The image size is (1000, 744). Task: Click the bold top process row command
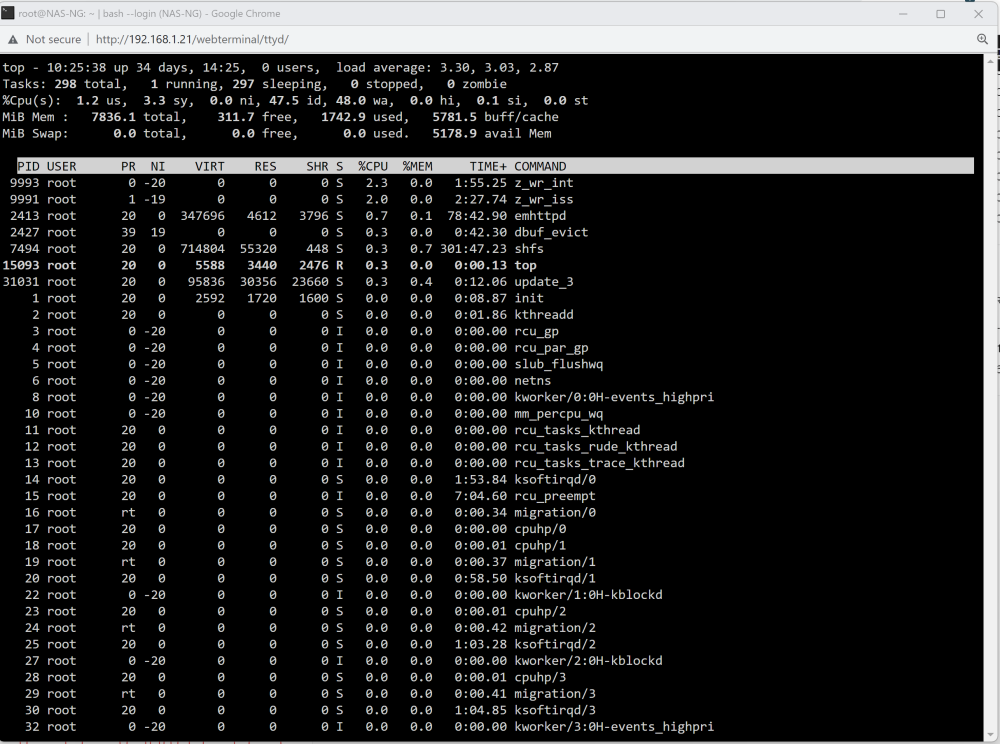coord(526,266)
